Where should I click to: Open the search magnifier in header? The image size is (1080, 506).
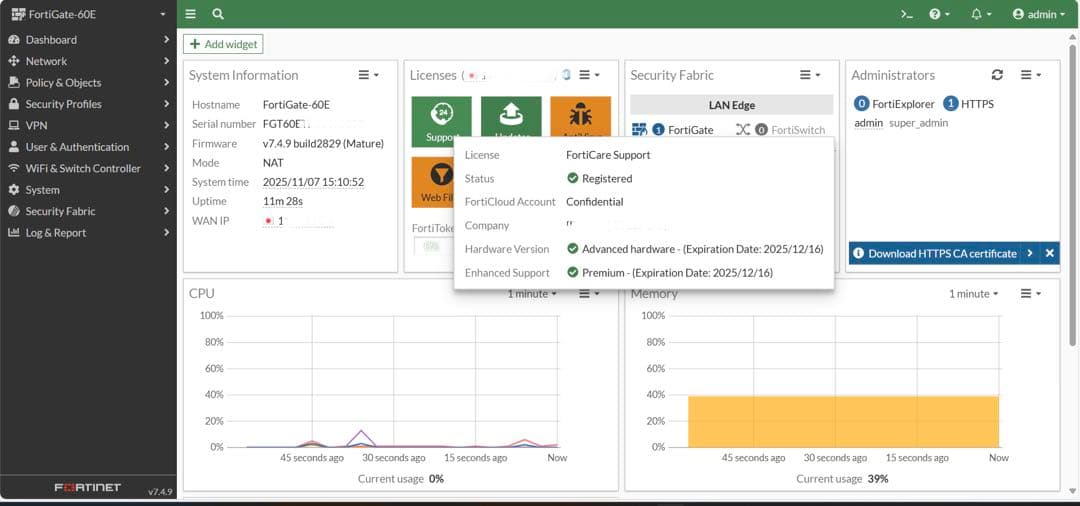coord(218,14)
